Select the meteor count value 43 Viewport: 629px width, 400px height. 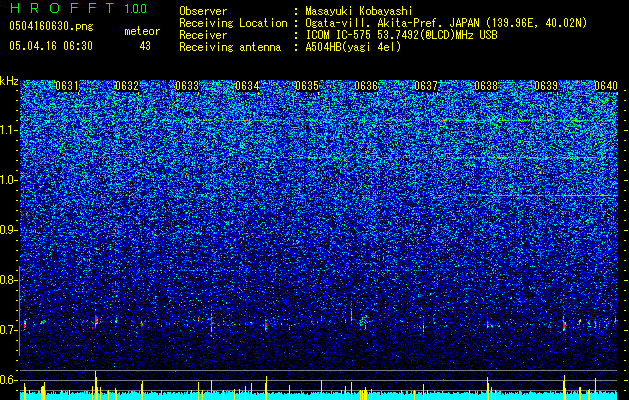[145, 46]
